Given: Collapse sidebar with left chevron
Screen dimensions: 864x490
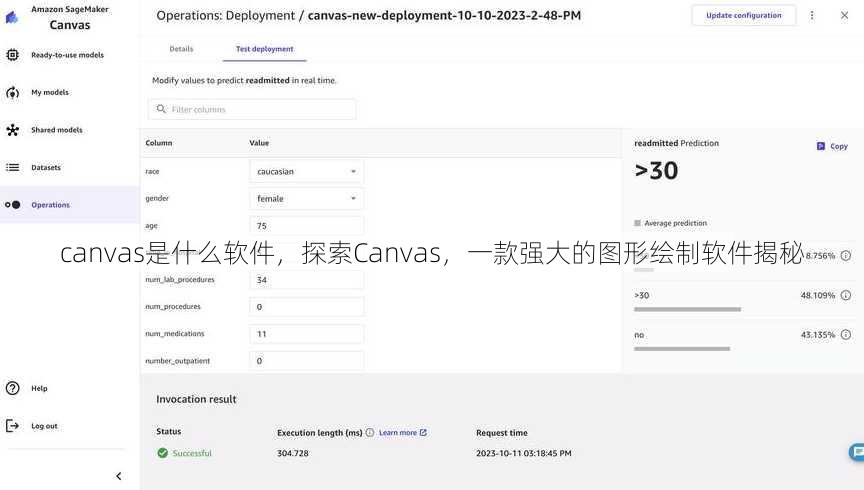Looking at the screenshot, I should [x=118, y=476].
